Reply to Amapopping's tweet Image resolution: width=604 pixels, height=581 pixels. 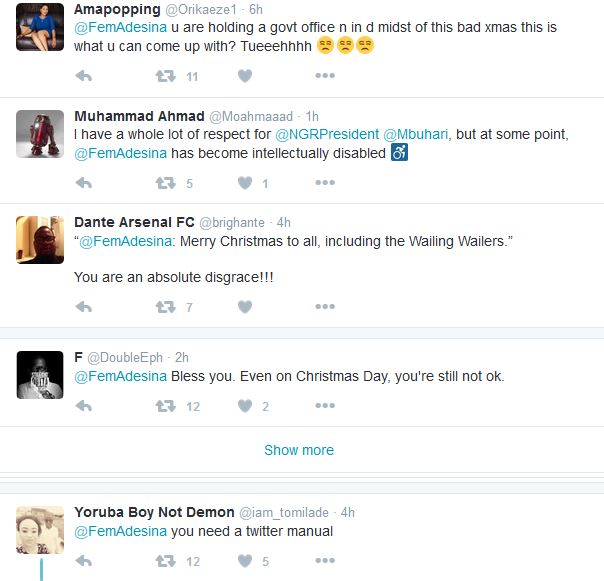(x=84, y=76)
